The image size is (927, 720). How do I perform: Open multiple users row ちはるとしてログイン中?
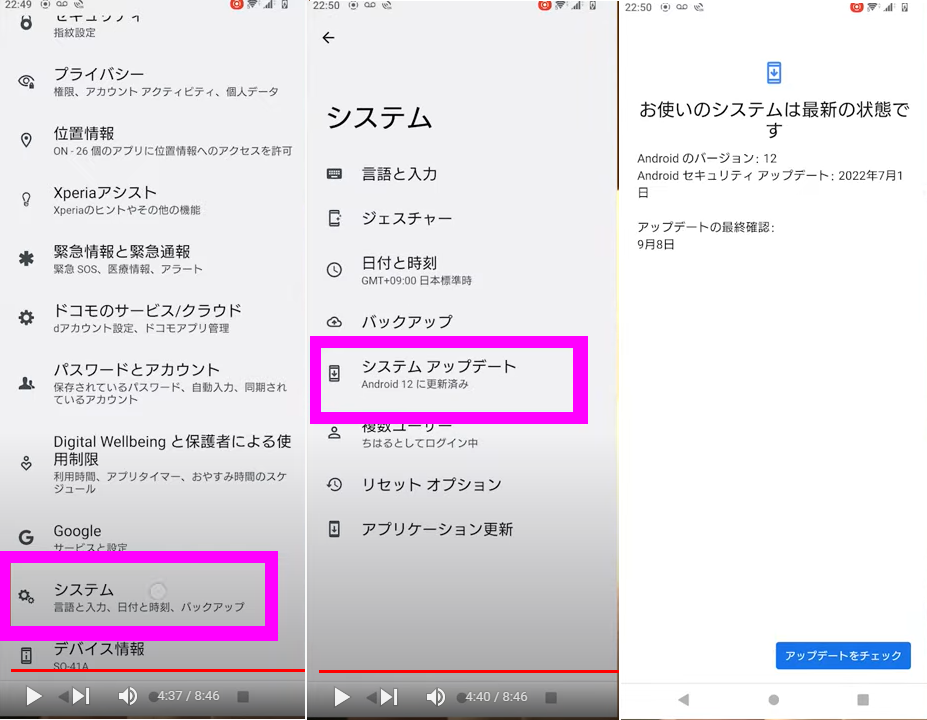coord(462,434)
